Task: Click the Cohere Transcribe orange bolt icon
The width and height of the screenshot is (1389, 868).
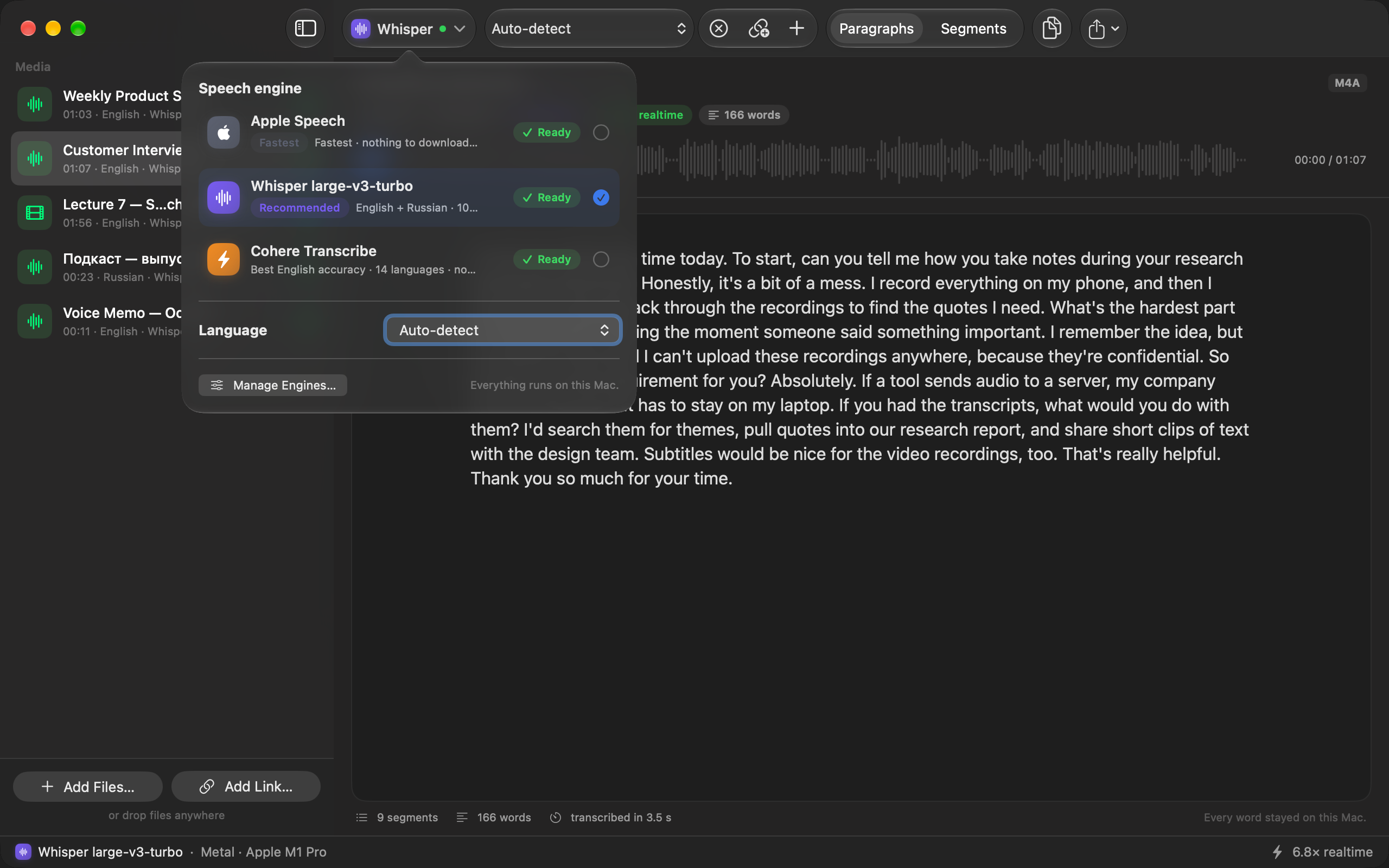Action: pos(224,259)
